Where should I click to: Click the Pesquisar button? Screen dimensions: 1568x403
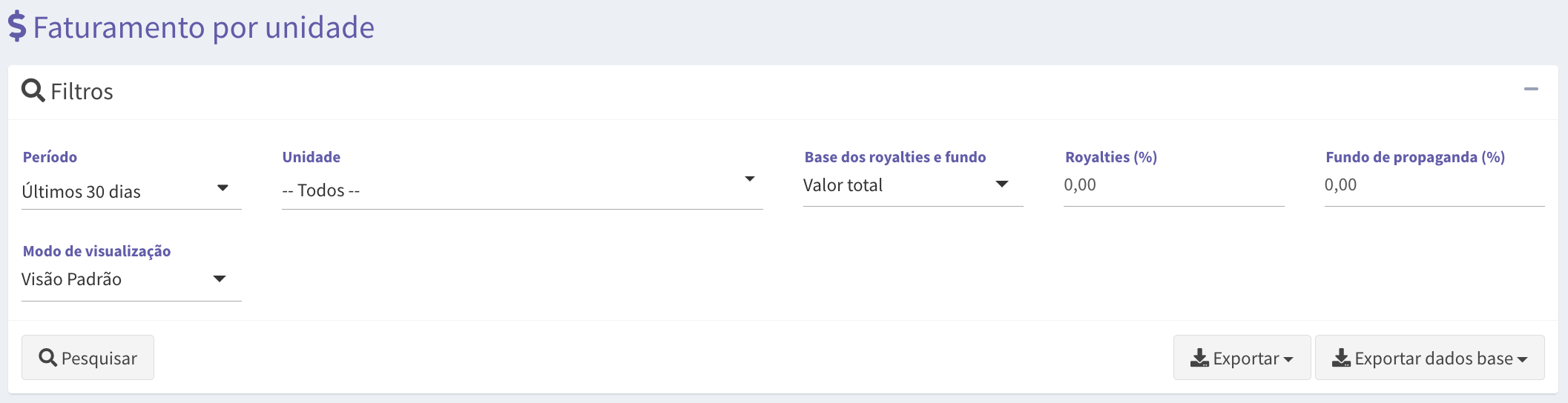[88, 358]
